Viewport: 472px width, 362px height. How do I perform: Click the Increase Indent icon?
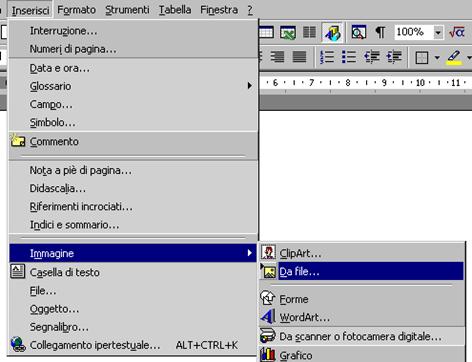point(394,57)
